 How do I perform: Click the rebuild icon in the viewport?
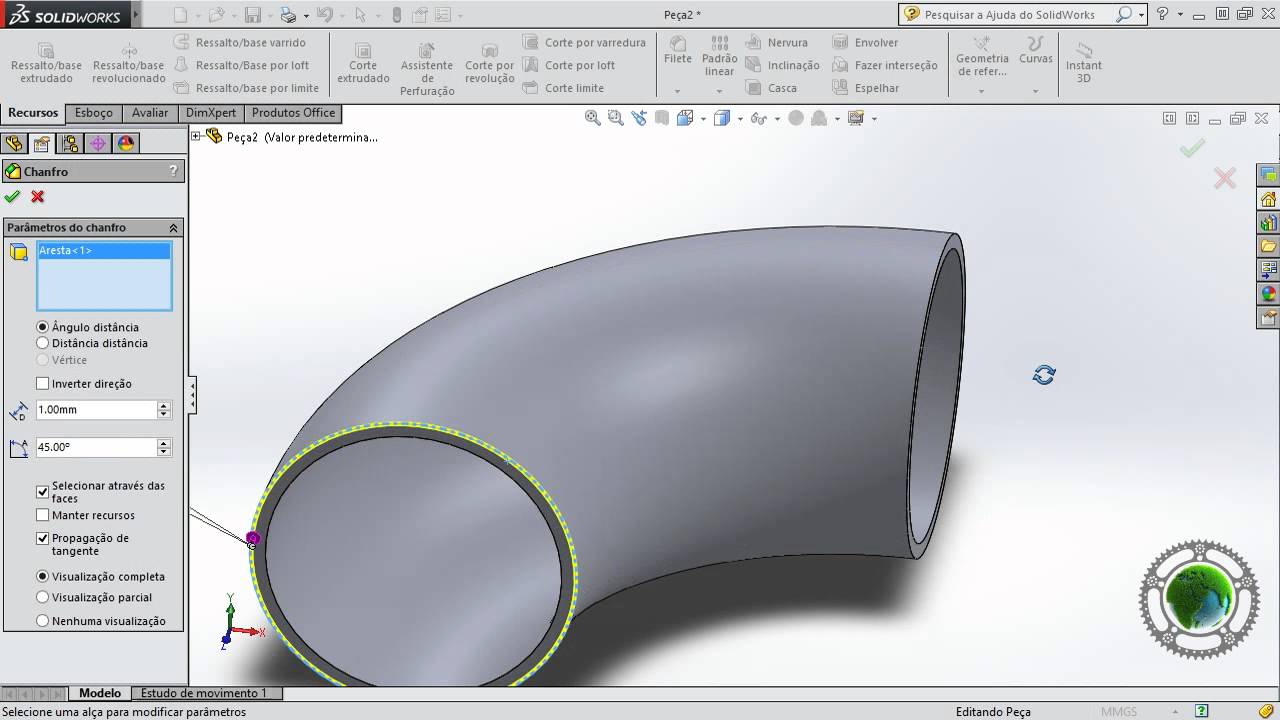(1044, 375)
